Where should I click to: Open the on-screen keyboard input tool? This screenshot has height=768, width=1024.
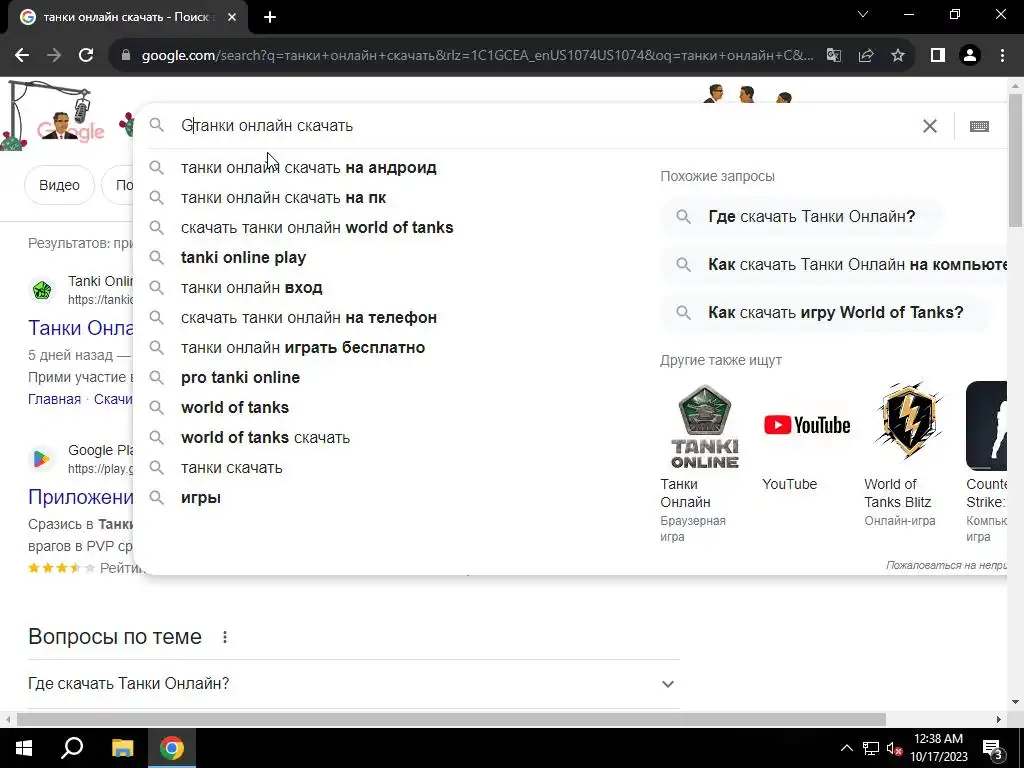pos(979,126)
